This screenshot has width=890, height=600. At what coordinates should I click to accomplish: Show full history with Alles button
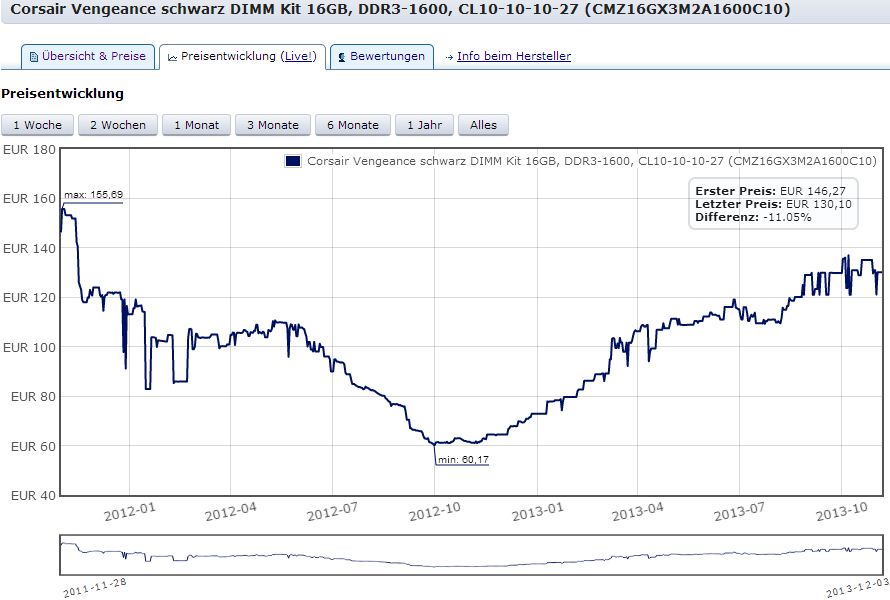click(x=483, y=125)
